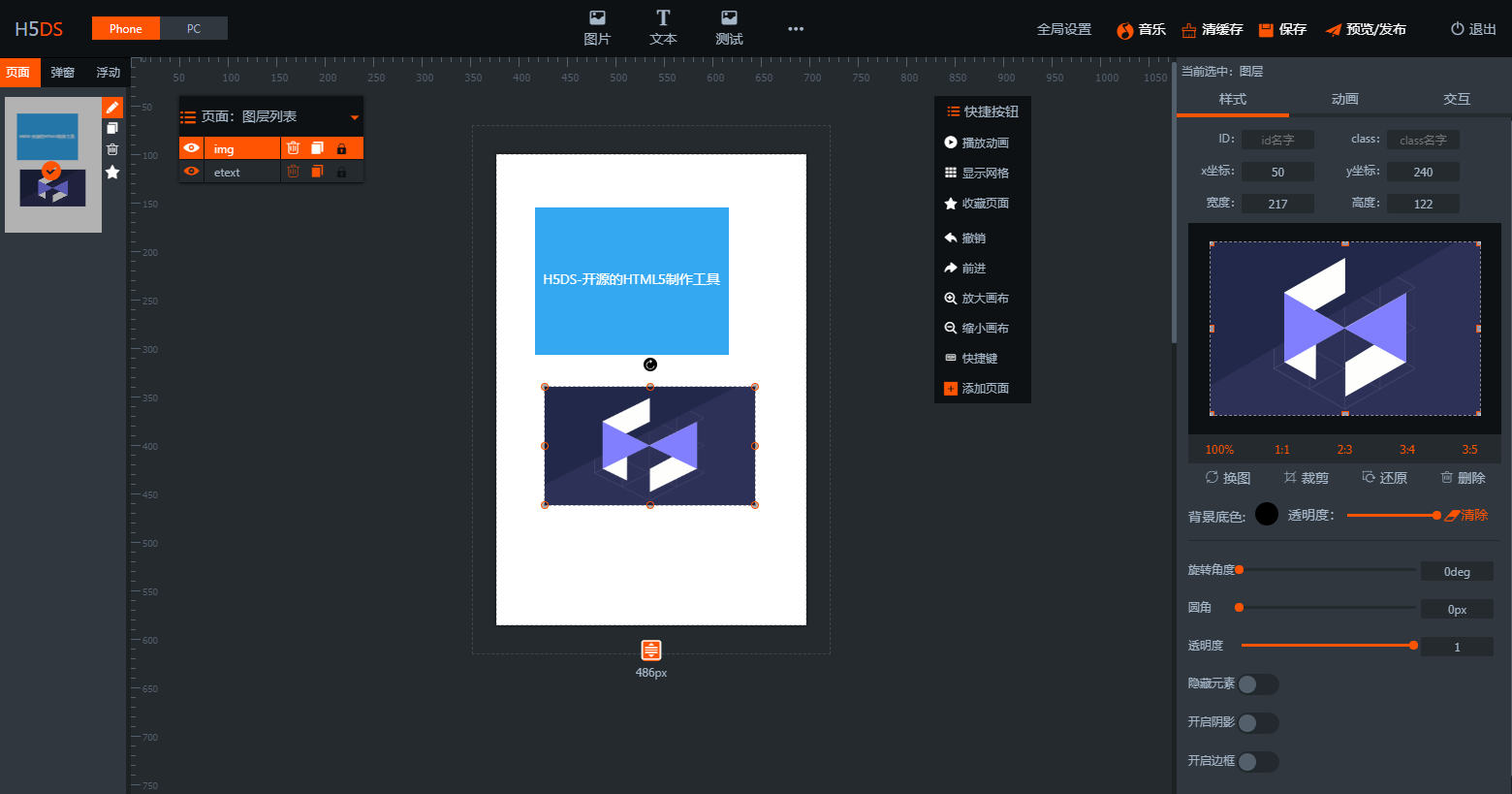Open the 弹窗 popup tab

[x=63, y=73]
